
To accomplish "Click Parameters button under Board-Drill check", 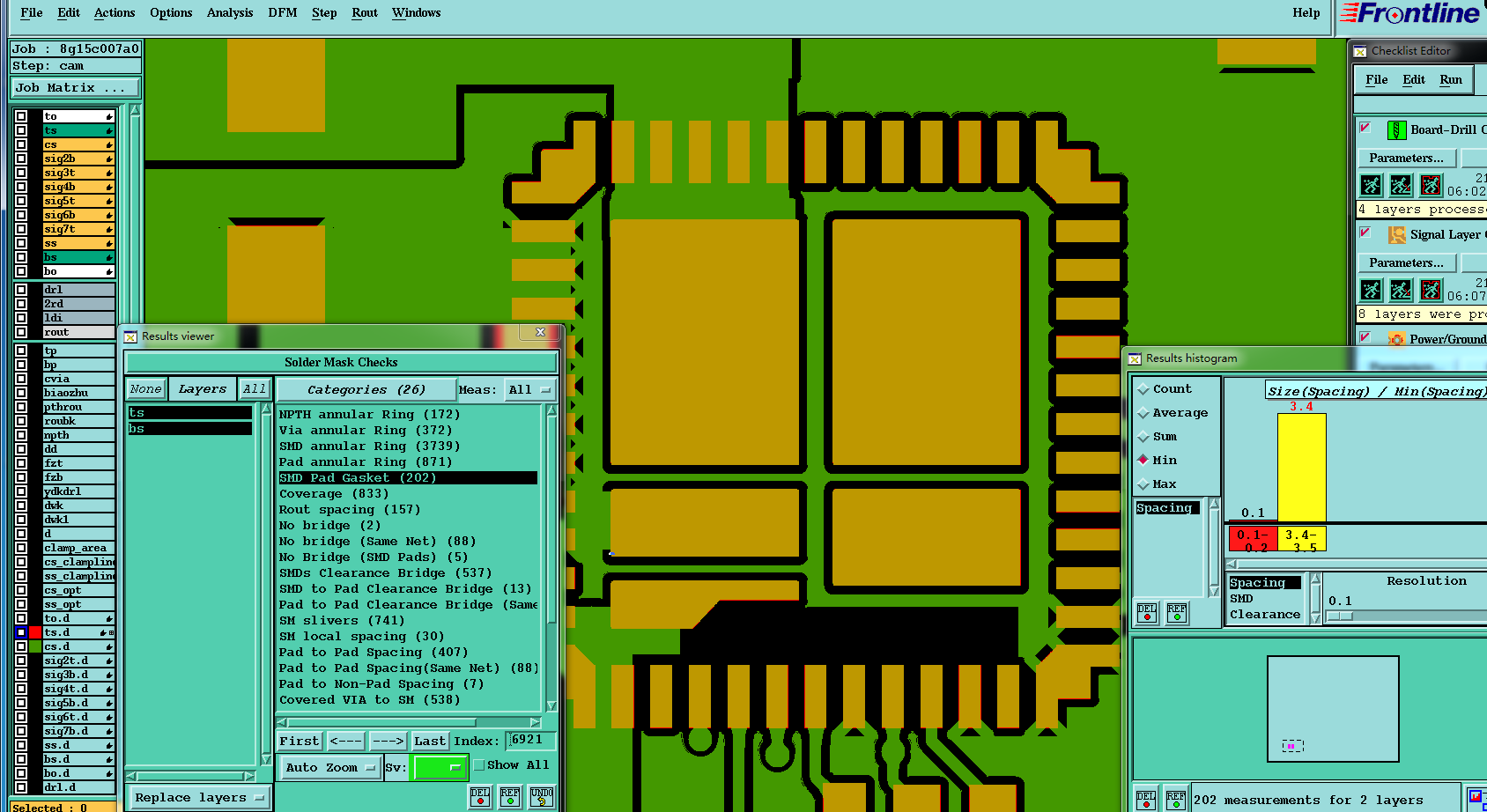I will pyautogui.click(x=1406, y=159).
